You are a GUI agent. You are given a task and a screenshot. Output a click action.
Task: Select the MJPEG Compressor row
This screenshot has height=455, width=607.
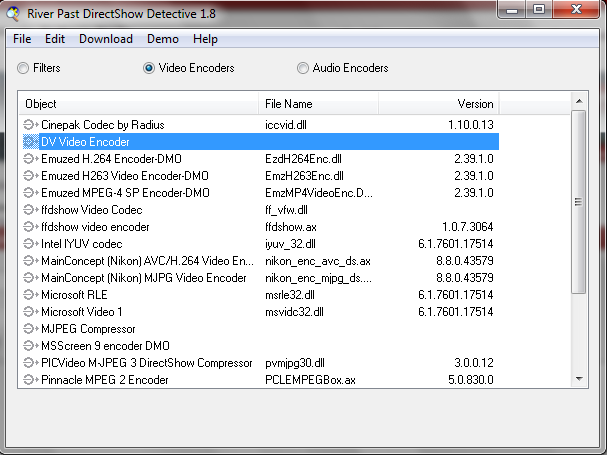tap(261, 329)
